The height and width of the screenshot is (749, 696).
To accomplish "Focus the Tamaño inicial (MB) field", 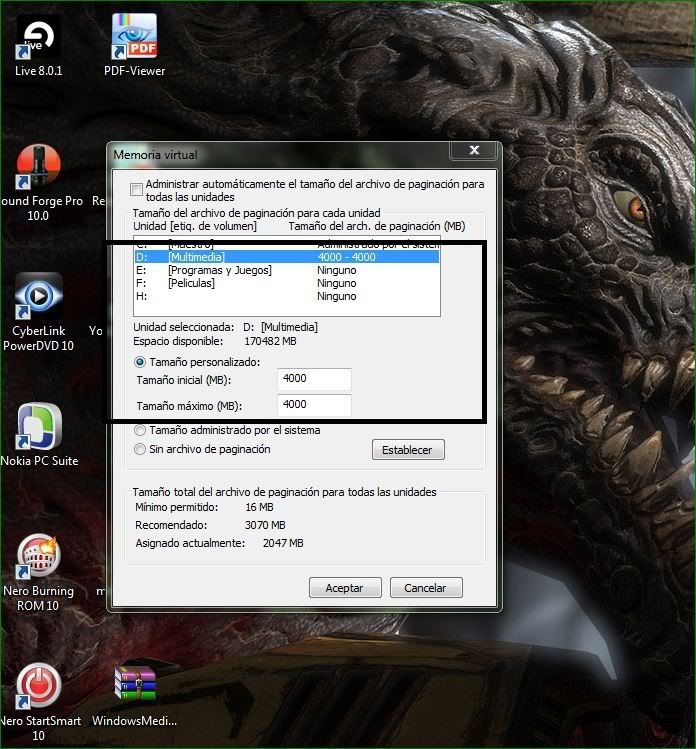I will (314, 379).
